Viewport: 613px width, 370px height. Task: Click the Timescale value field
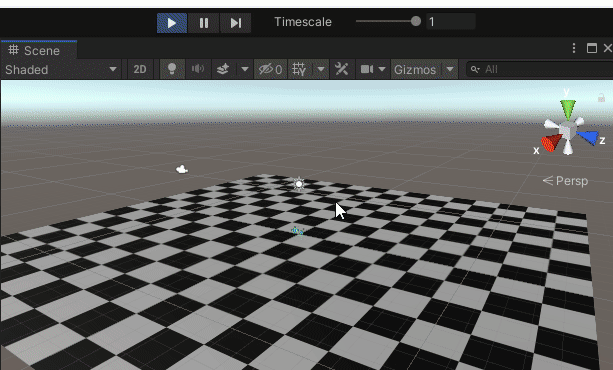coord(451,22)
